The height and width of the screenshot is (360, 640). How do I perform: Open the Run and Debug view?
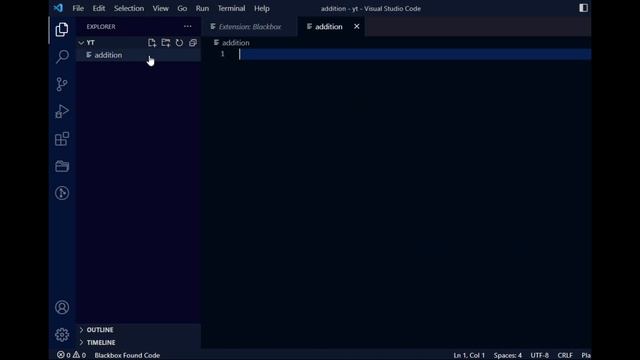click(x=62, y=111)
